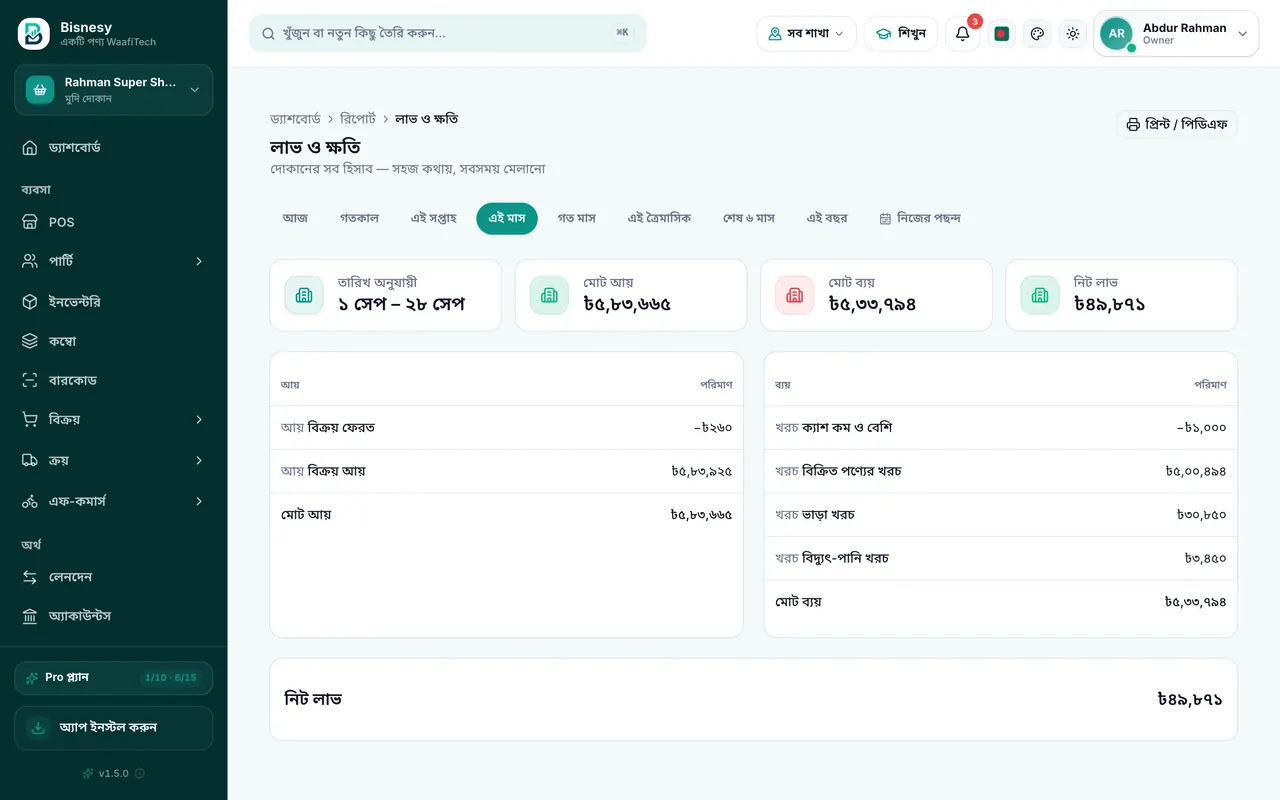
Task: Go to রিপোর্ট breadcrumb link
Action: [358, 119]
